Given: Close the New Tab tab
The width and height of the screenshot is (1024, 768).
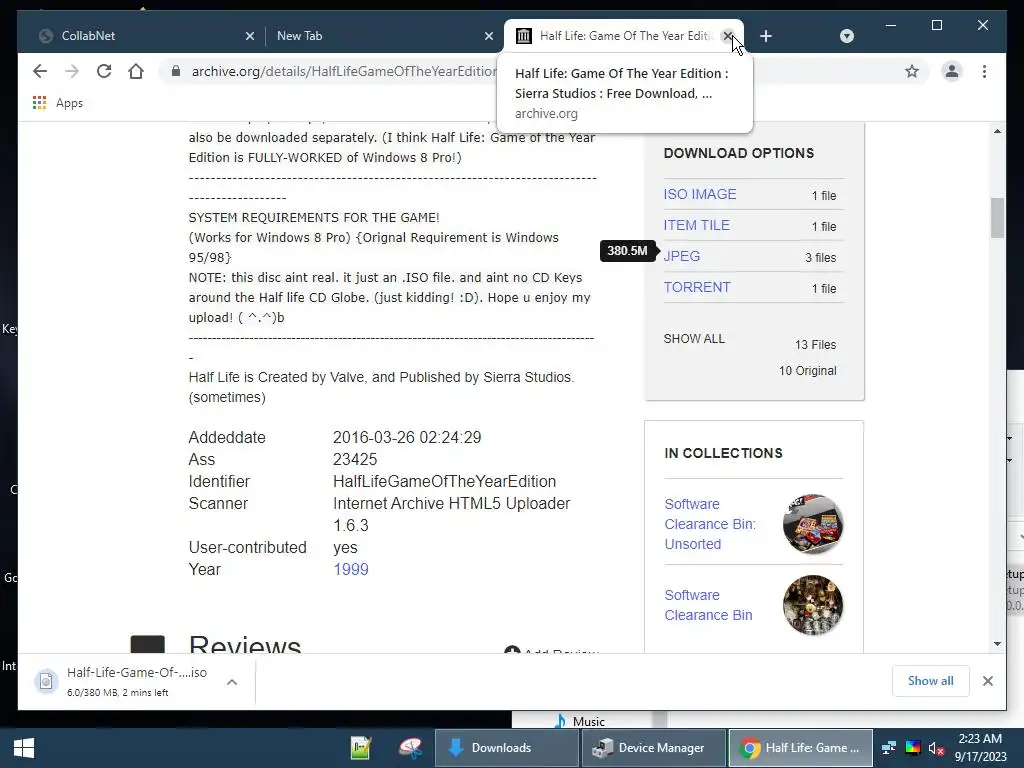Looking at the screenshot, I should [488, 36].
